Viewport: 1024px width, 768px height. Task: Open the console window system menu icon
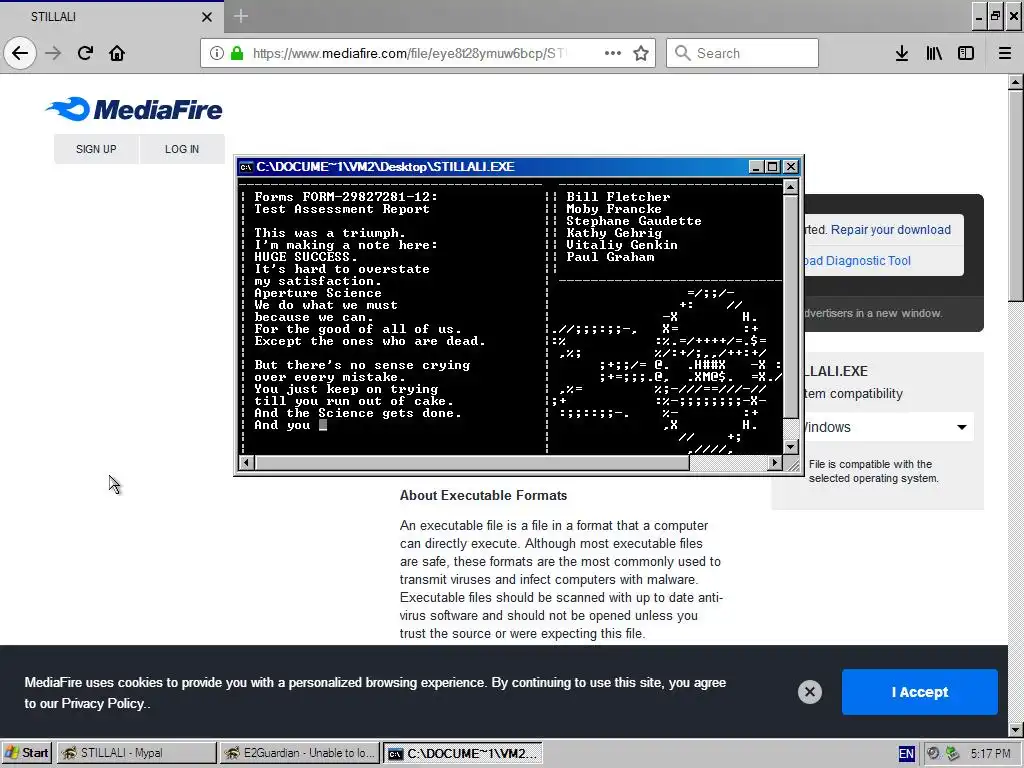(246, 167)
